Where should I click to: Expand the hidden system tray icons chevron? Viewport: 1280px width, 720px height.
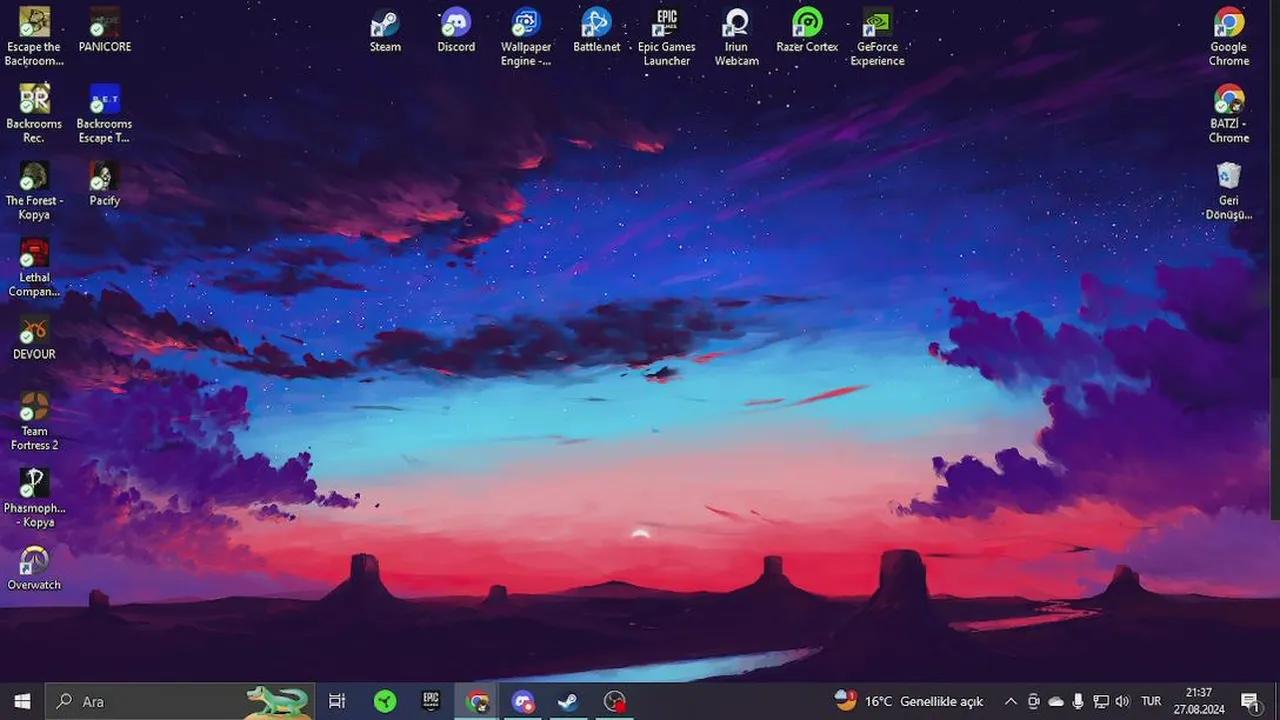[x=1010, y=702]
